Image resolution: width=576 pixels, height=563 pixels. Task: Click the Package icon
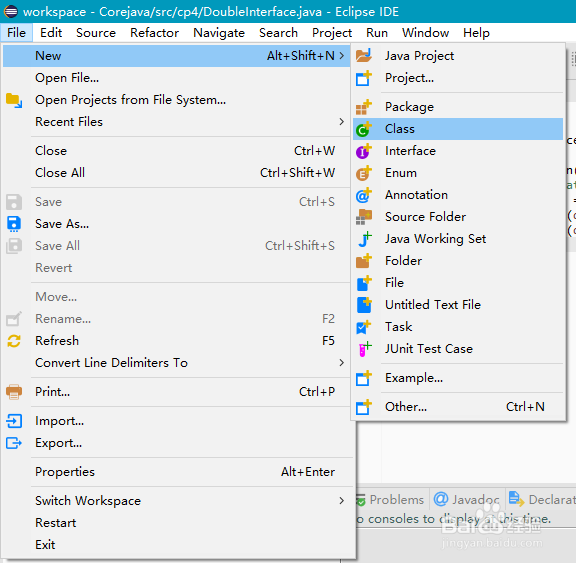click(364, 107)
